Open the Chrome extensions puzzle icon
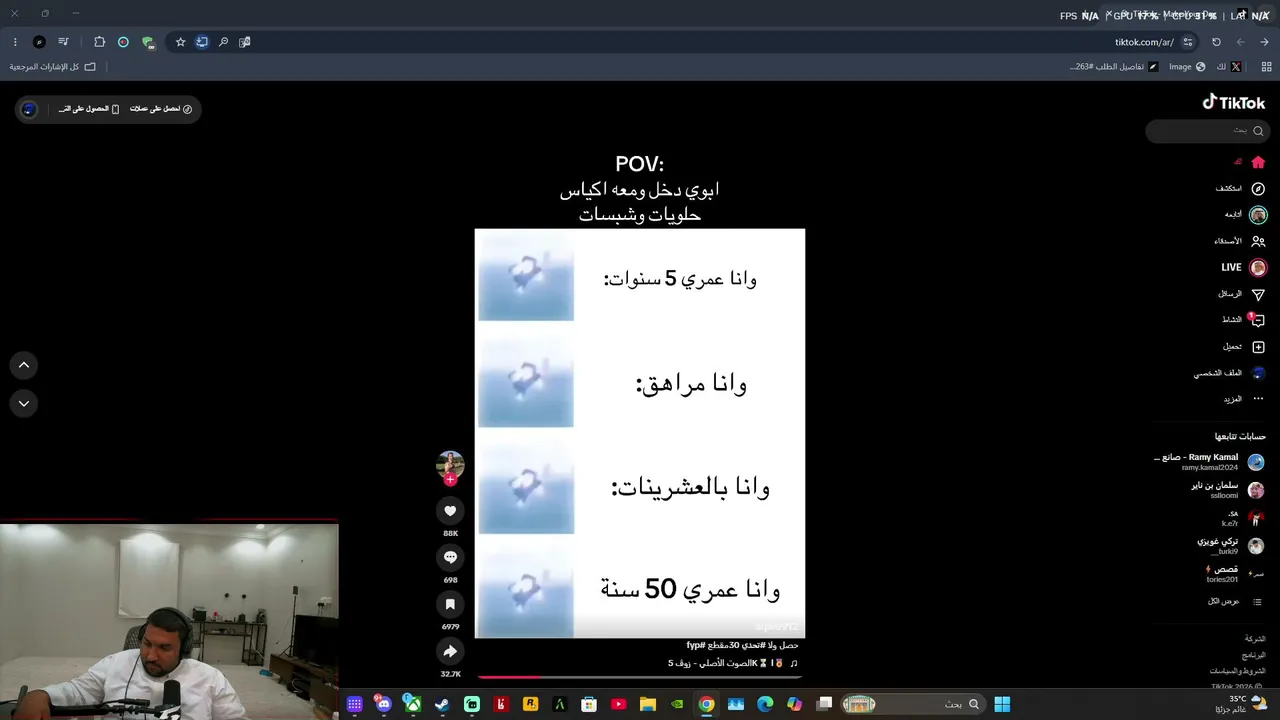 click(99, 42)
